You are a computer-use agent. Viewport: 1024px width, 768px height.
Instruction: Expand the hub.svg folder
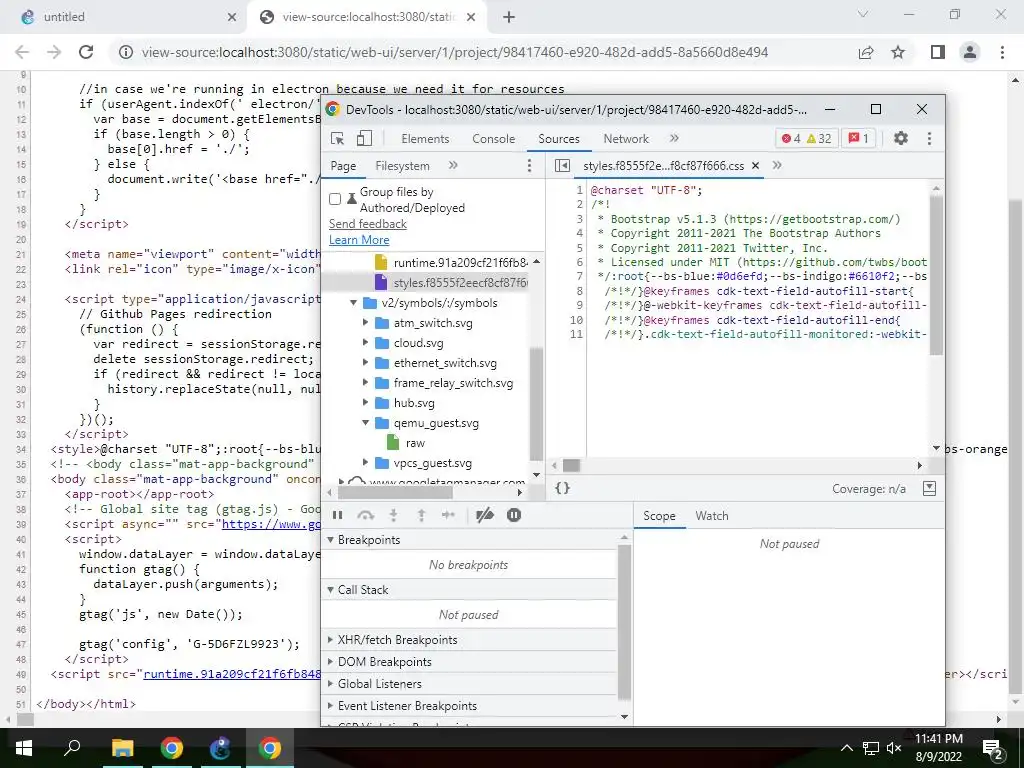366,403
